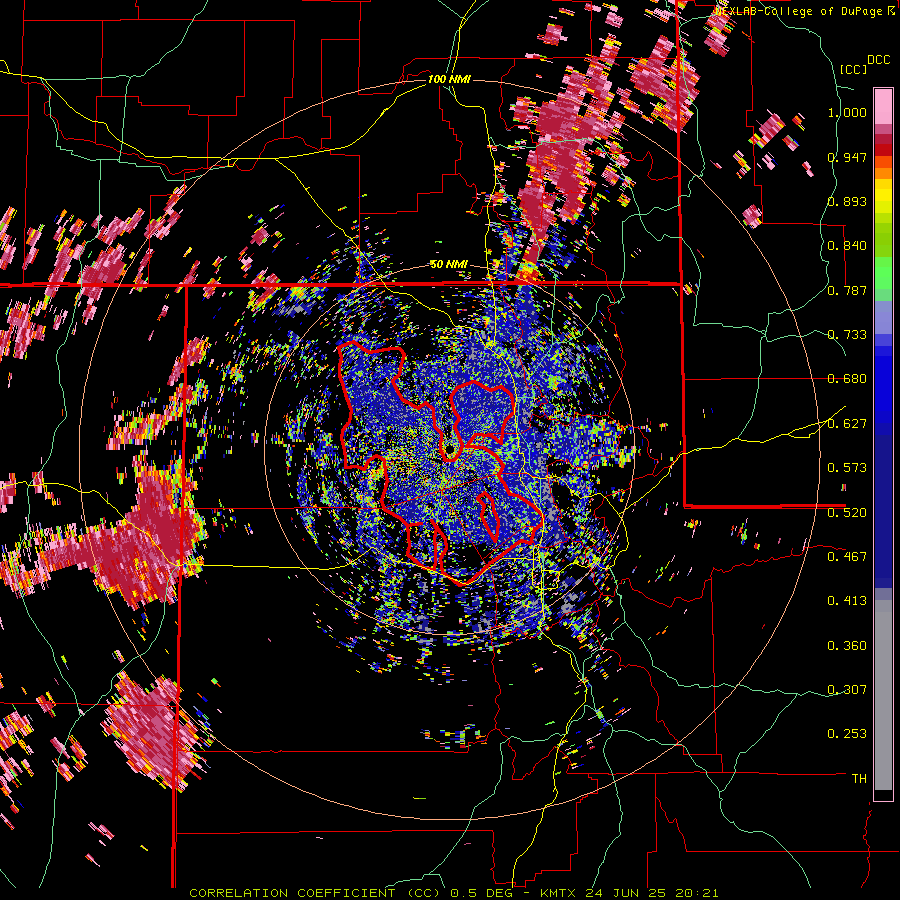
Task: Pick the large grey section of the color bar
Action: coord(883,695)
